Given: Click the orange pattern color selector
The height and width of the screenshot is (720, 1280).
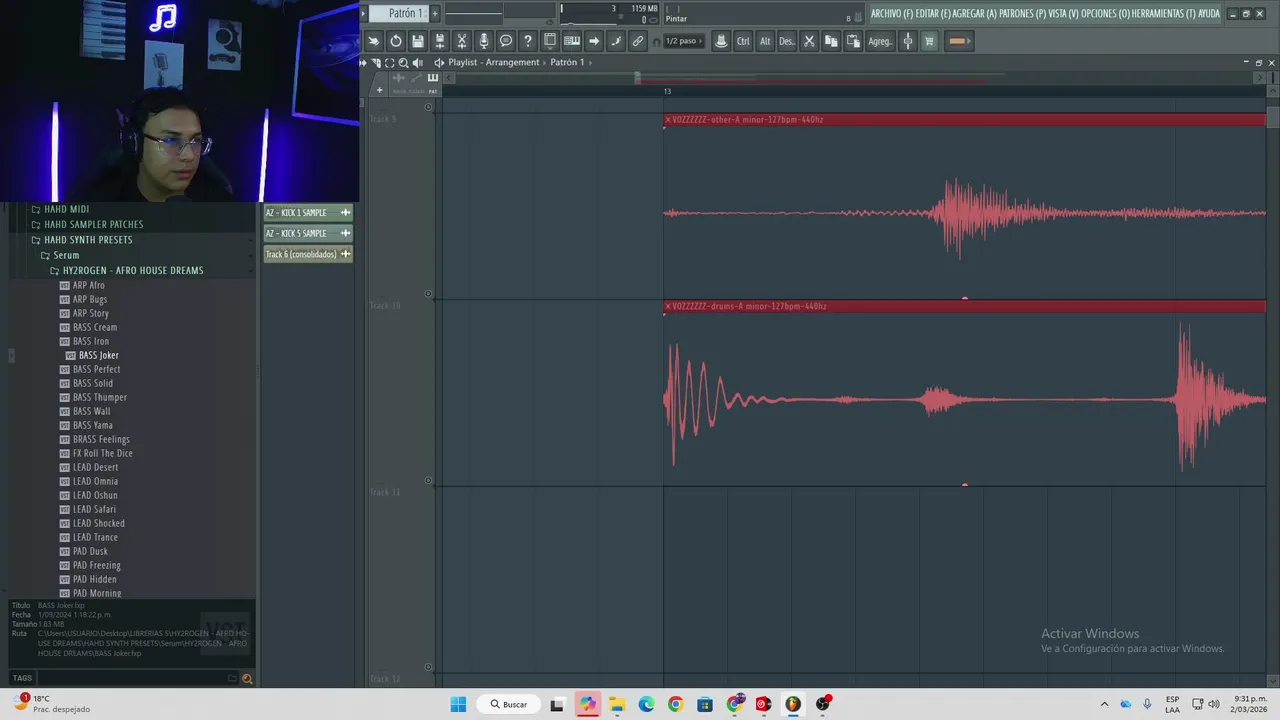Looking at the screenshot, I should (x=957, y=41).
